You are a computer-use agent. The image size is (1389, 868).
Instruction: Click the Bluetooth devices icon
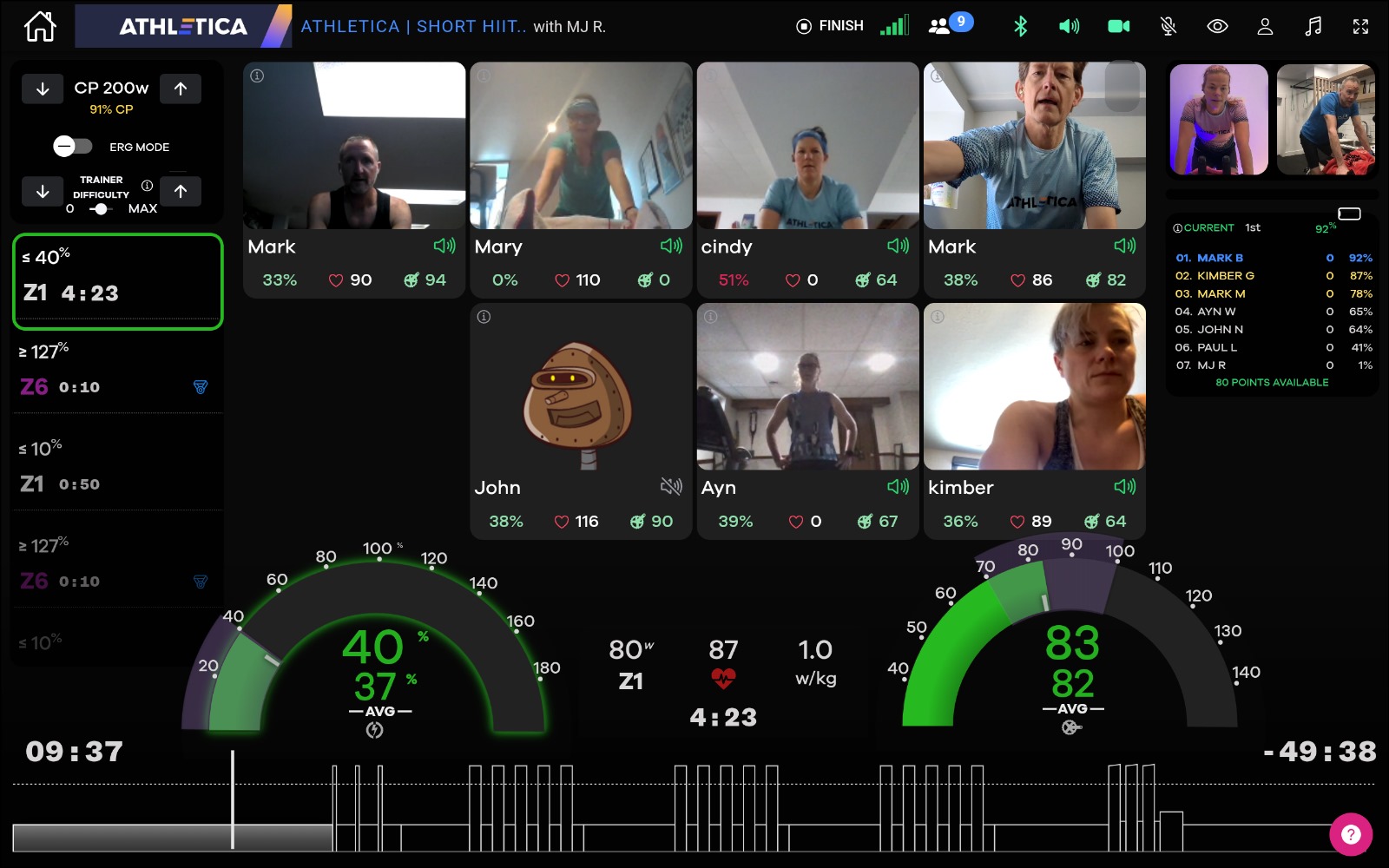[x=1021, y=26]
